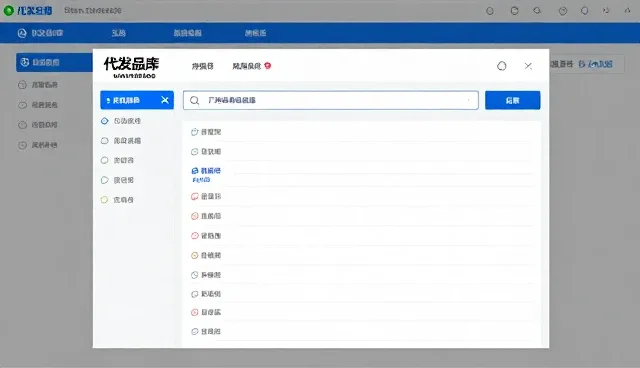
Task: Choose the dialog sidebar option with the yellow circle
Action: [x=118, y=200]
